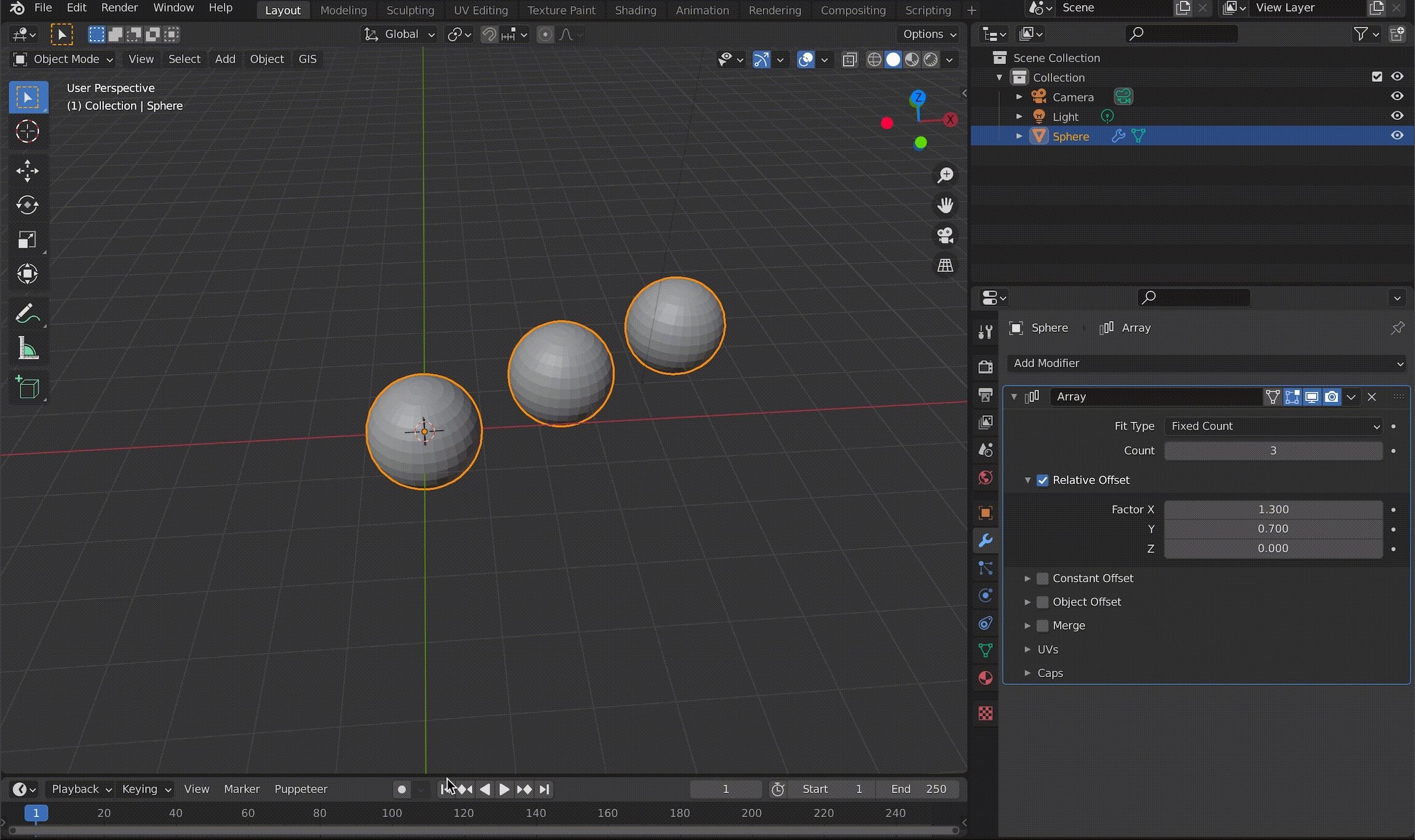Enable the Object Offset checkbox
This screenshot has width=1415, height=840.
1042,602
